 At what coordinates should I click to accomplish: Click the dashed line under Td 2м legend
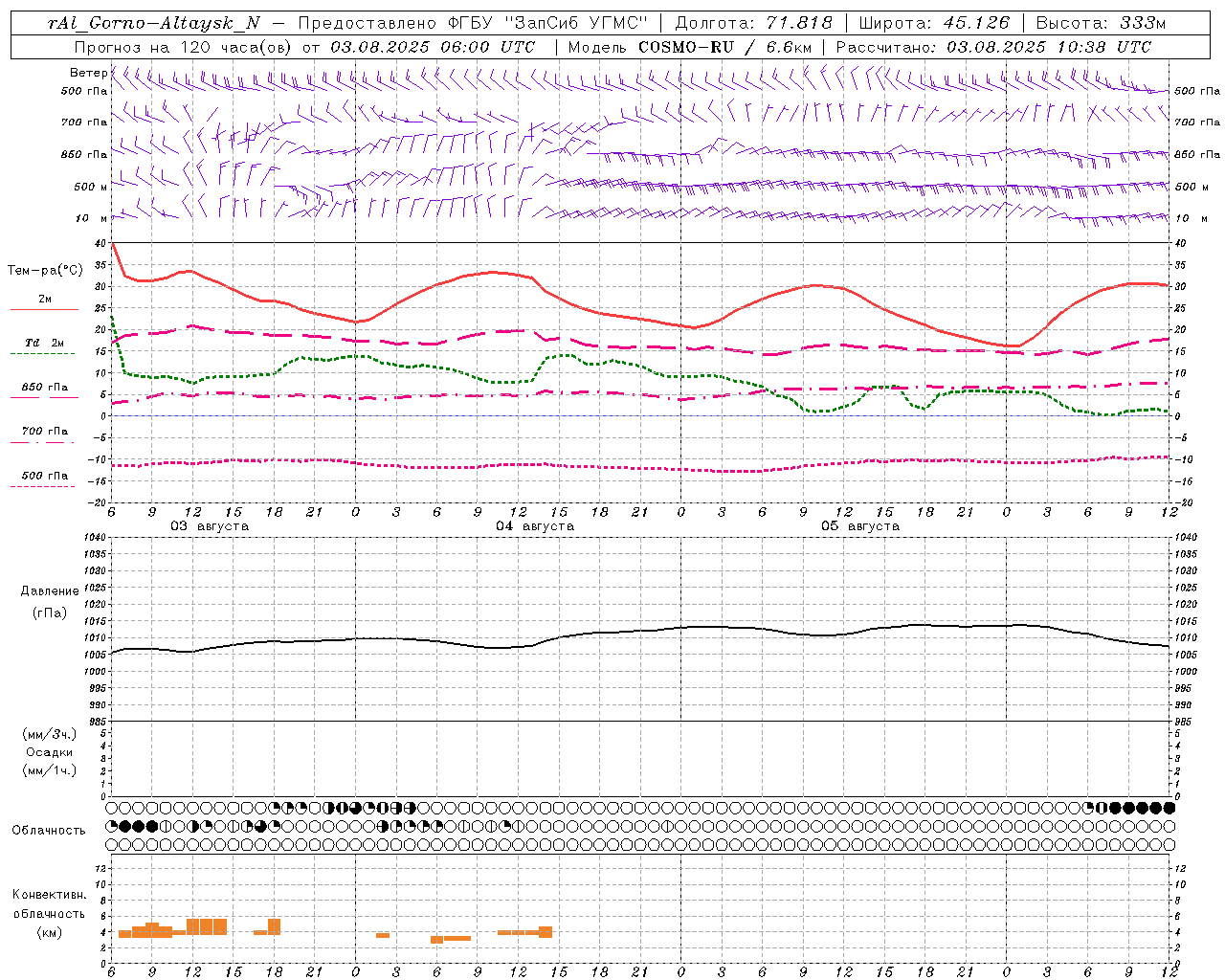point(43,354)
